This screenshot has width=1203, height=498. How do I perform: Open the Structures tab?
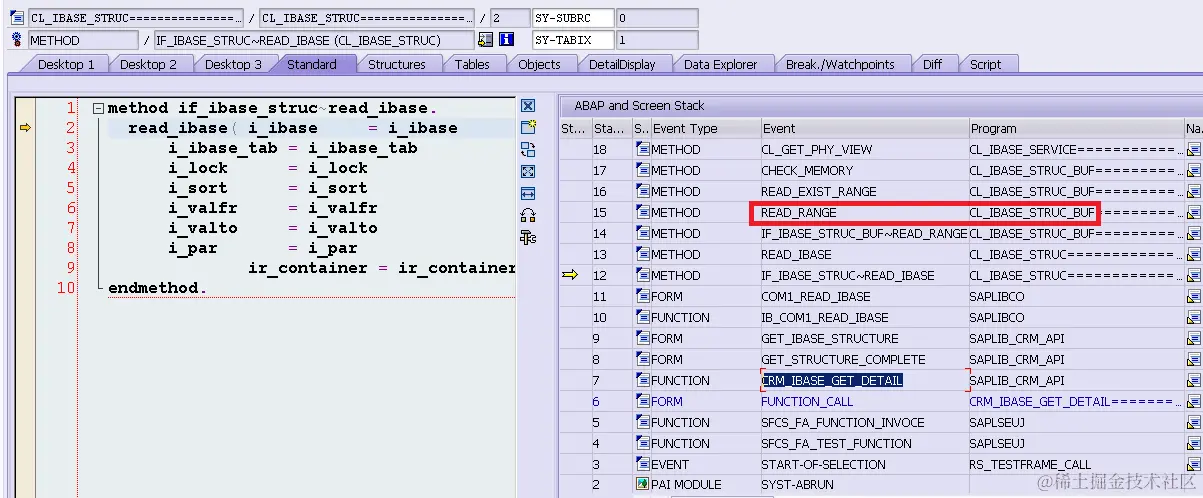396,64
